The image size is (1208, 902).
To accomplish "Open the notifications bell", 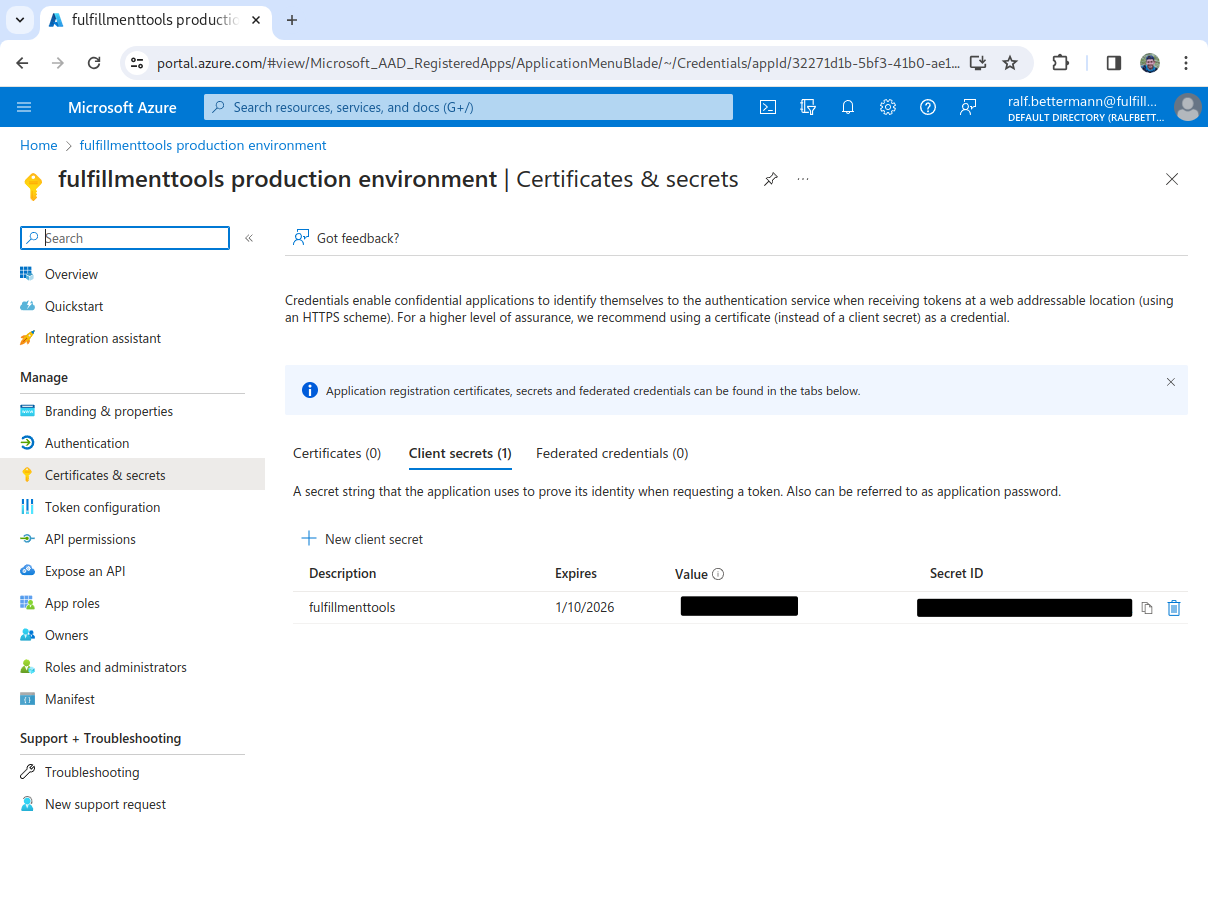I will (848, 107).
